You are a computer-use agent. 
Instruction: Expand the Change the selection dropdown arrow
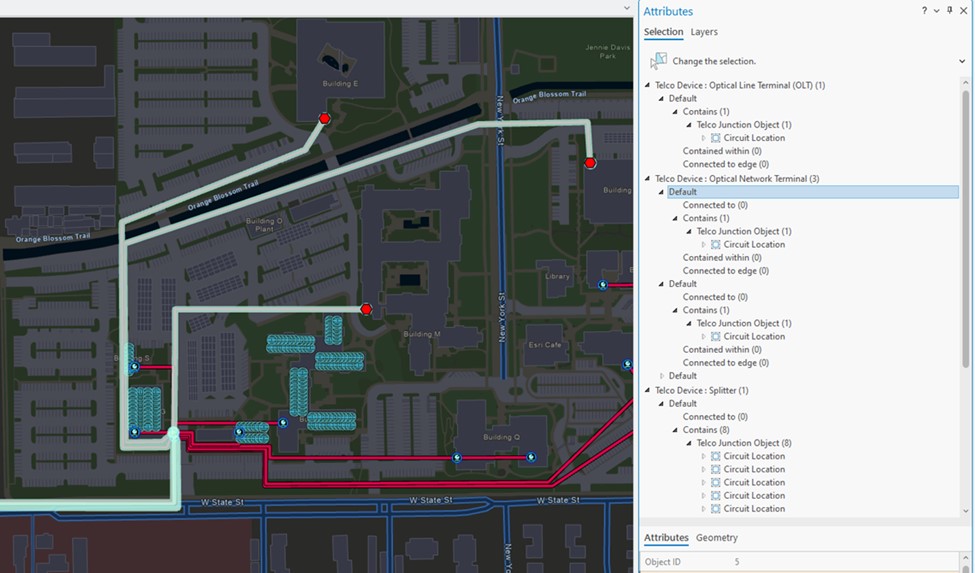[x=962, y=61]
